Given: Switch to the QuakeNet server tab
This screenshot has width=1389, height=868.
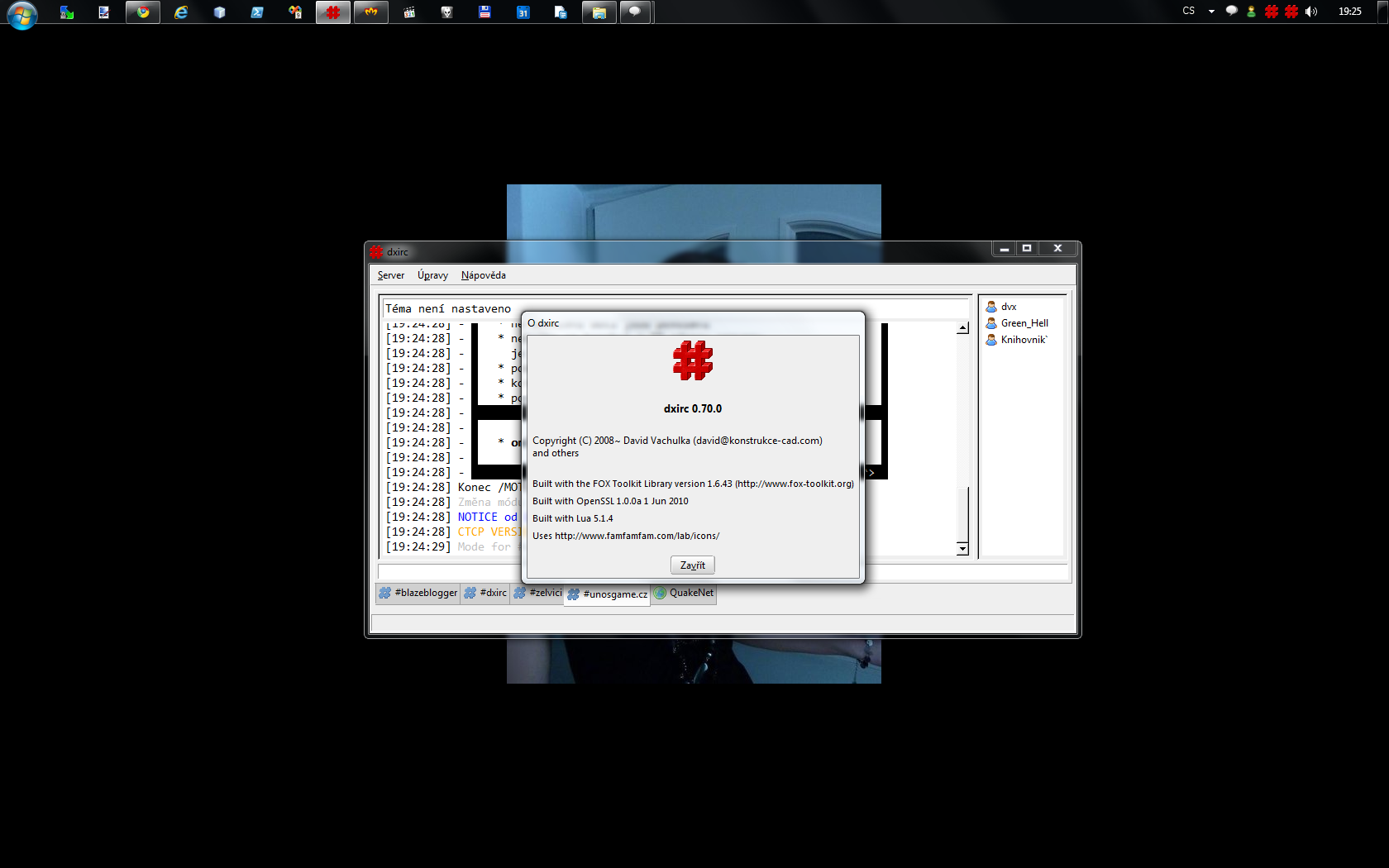Looking at the screenshot, I should 684,593.
